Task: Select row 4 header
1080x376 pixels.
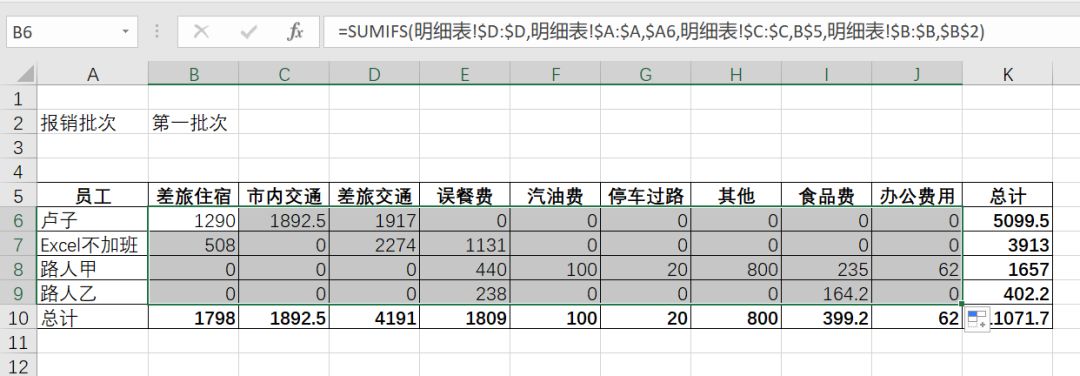Action: [x=19, y=171]
